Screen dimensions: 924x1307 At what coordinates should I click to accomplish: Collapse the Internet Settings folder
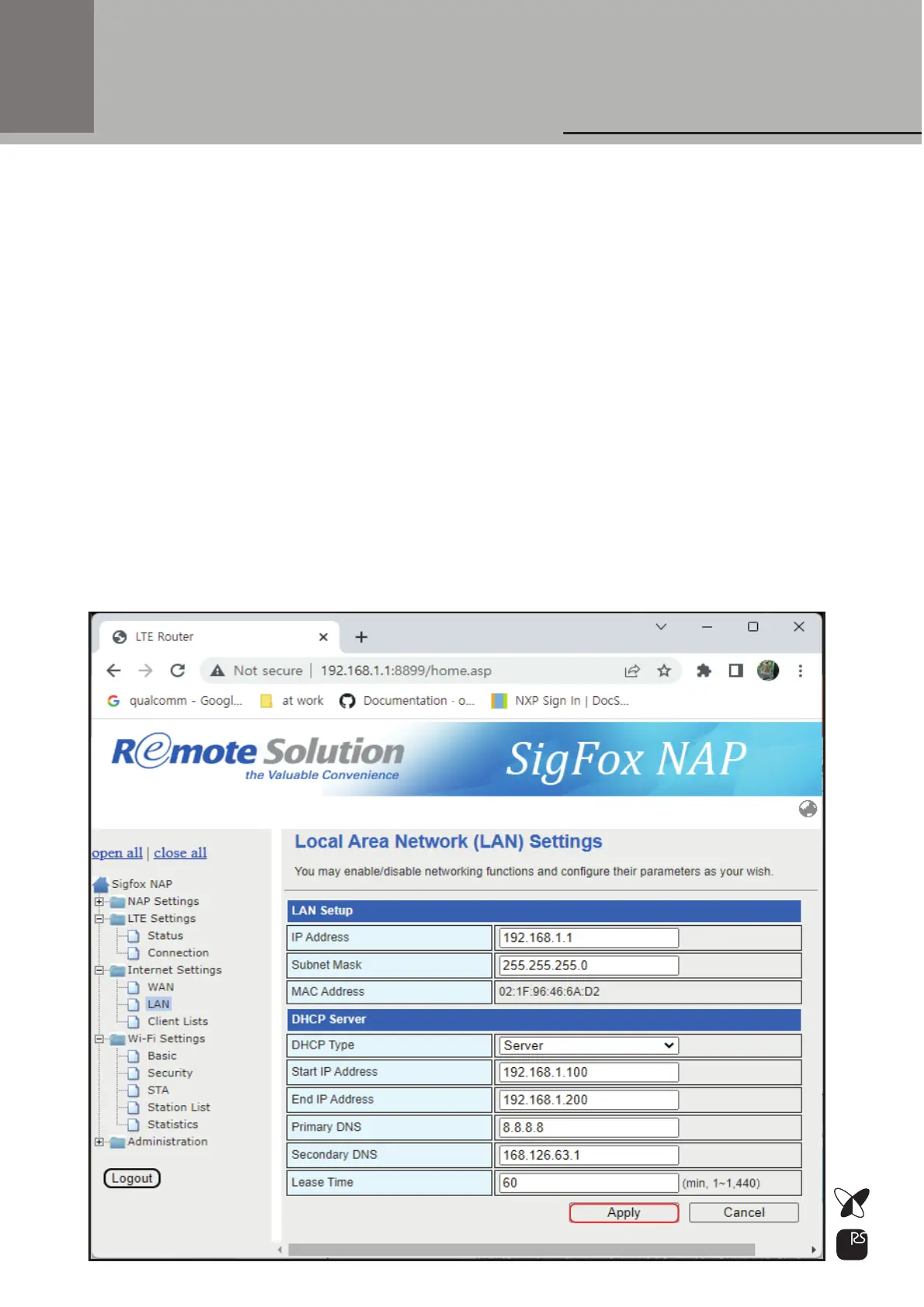[x=99, y=970]
